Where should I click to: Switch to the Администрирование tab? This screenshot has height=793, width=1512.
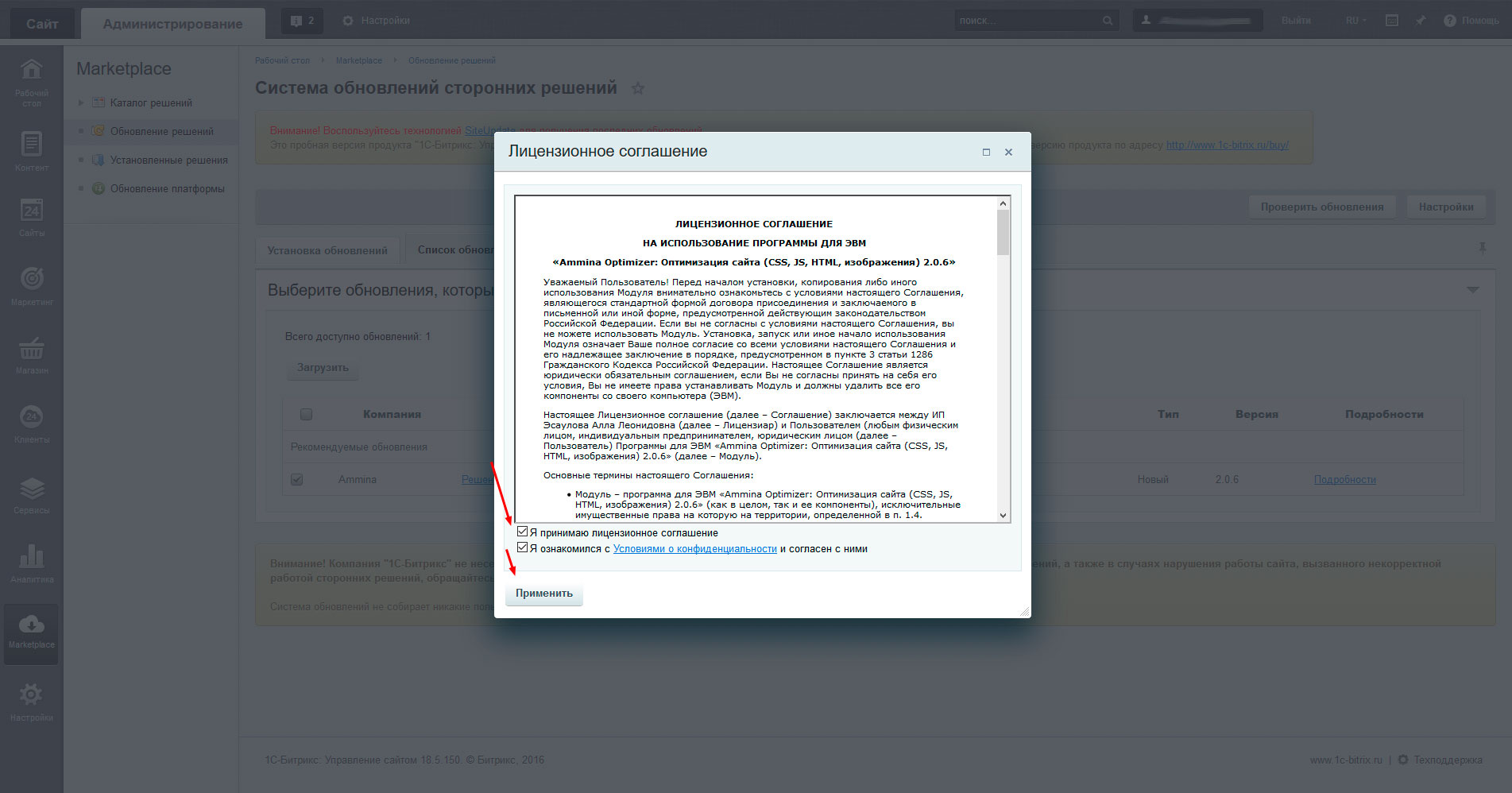pos(172,24)
